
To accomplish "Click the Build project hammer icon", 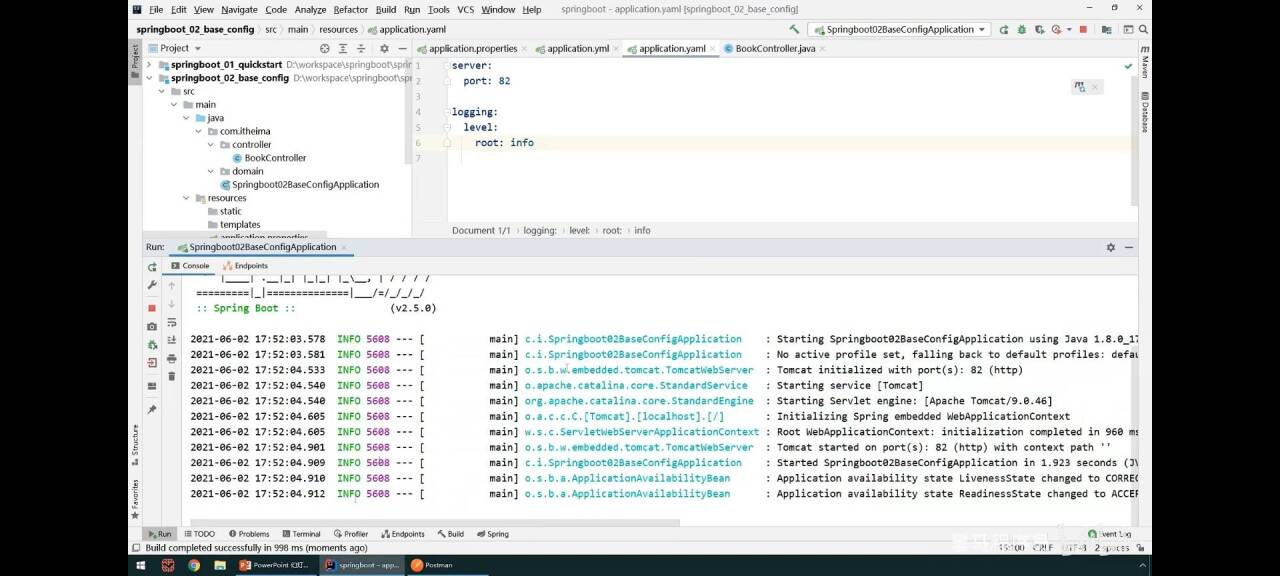I will 794,30.
